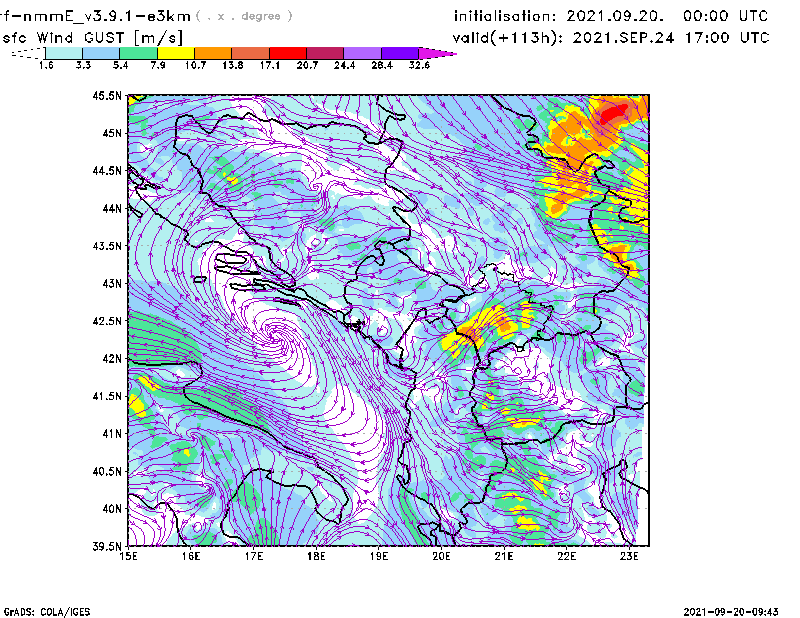Click the 42.5N latitude label
Viewport: 800px width, 618px height.
pos(107,321)
